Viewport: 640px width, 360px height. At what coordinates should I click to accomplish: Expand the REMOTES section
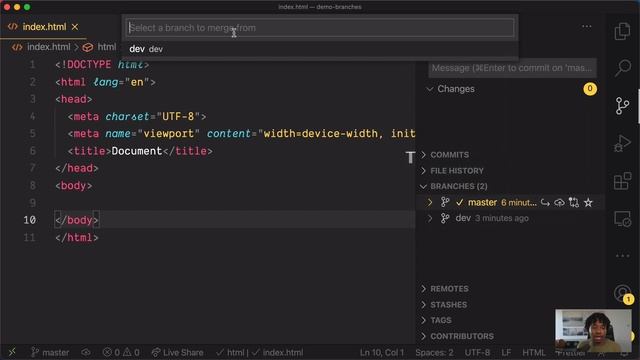tap(424, 289)
